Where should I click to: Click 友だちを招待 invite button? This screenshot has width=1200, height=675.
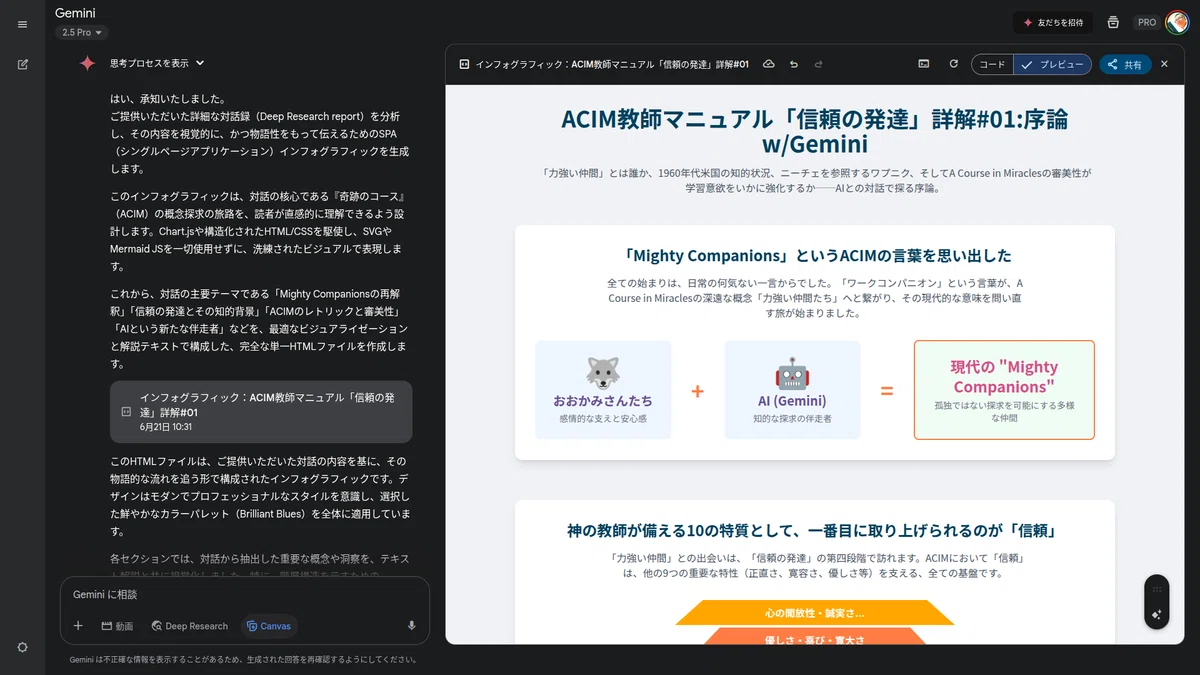[1053, 22]
